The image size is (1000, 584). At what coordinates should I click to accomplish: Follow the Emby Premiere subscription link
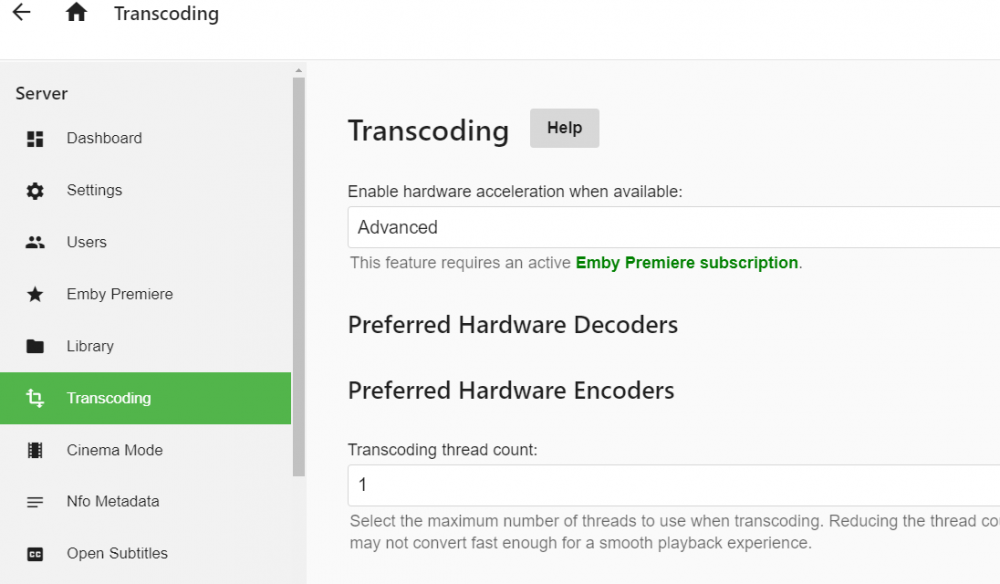pyautogui.click(x=687, y=263)
